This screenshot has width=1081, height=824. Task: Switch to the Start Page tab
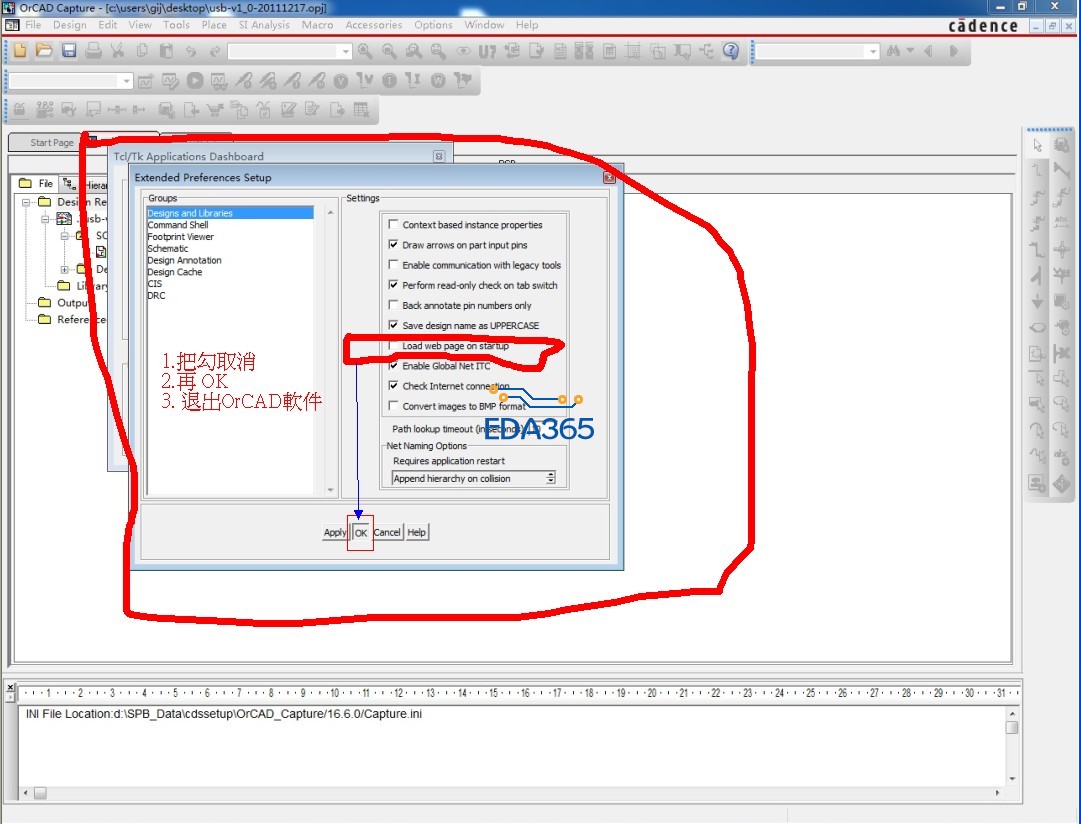(51, 143)
